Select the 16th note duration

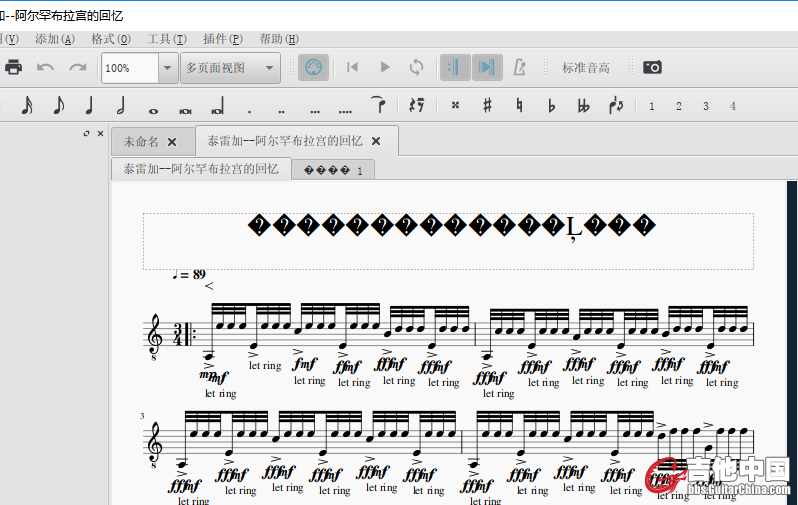pyautogui.click(x=26, y=106)
